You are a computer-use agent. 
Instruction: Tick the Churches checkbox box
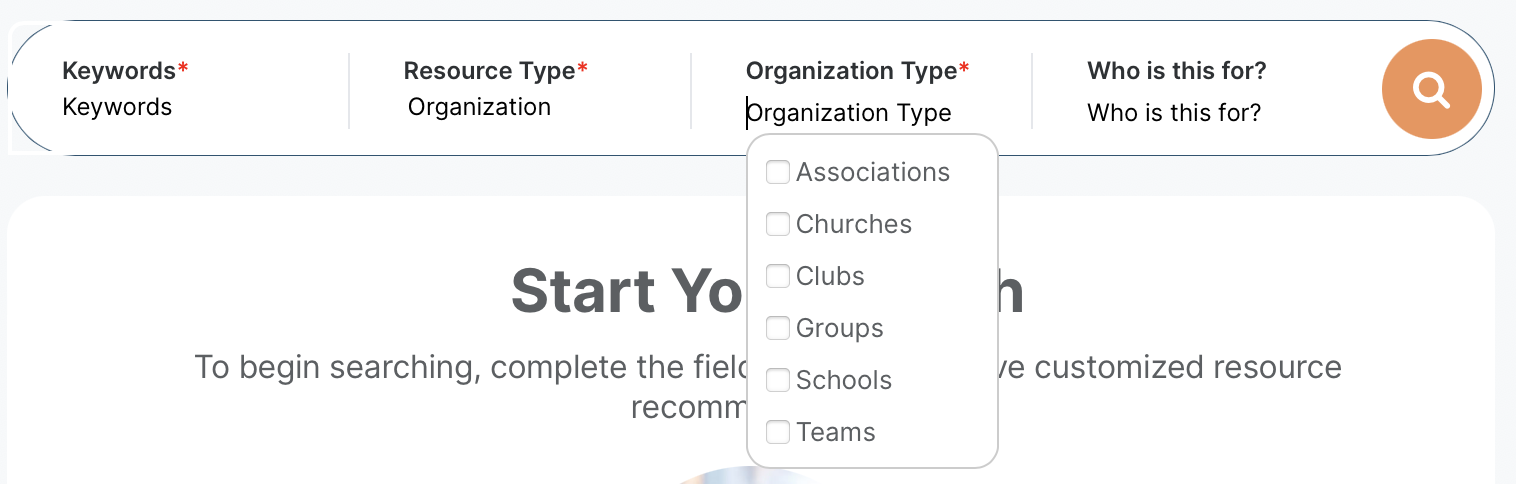(778, 224)
